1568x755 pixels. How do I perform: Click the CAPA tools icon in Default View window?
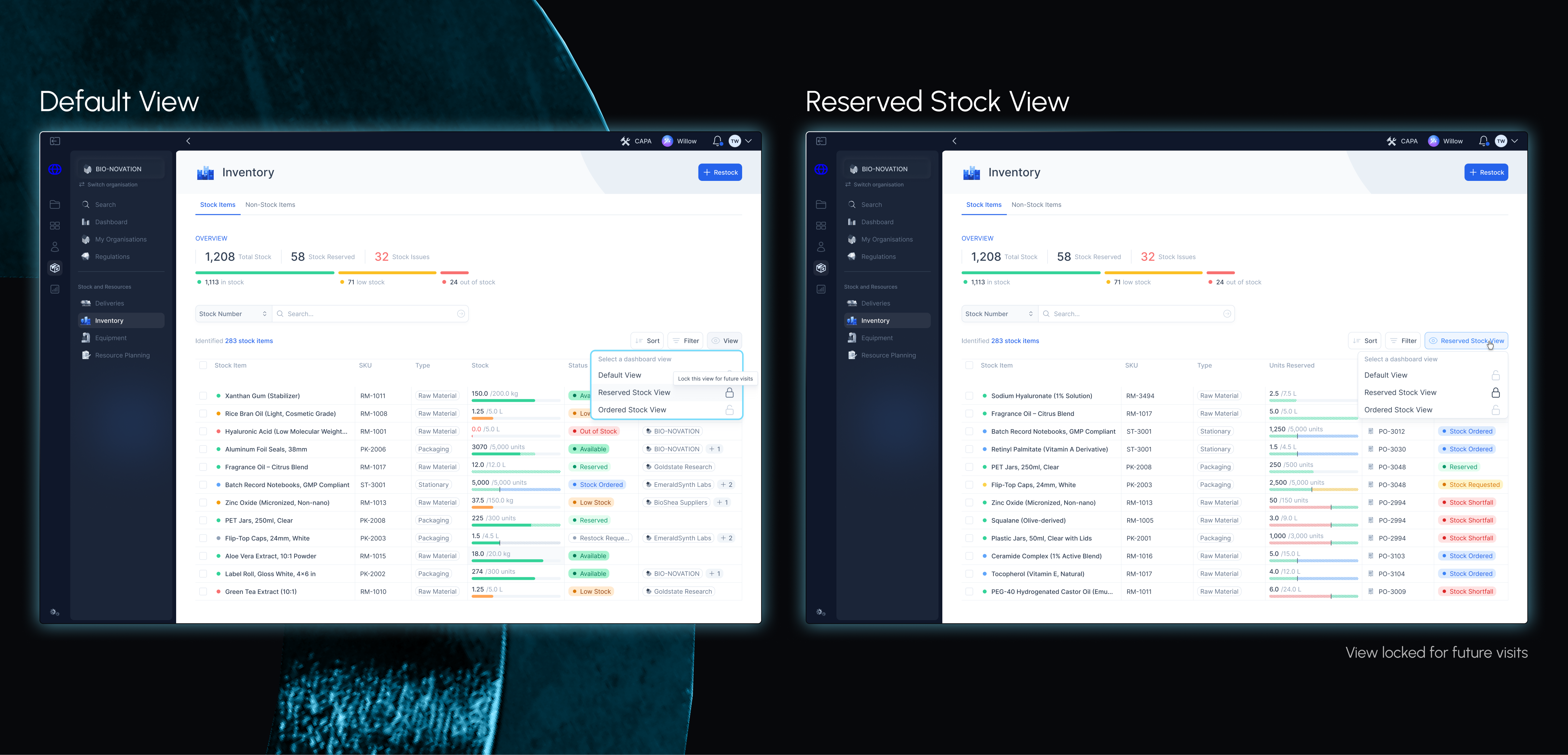click(625, 141)
